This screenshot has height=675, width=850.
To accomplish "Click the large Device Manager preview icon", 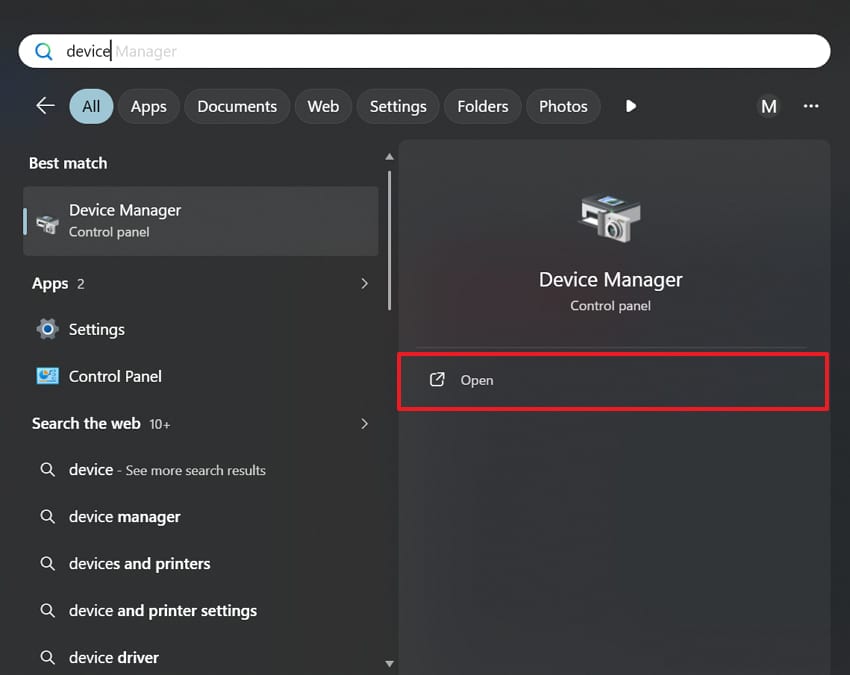I will click(609, 218).
